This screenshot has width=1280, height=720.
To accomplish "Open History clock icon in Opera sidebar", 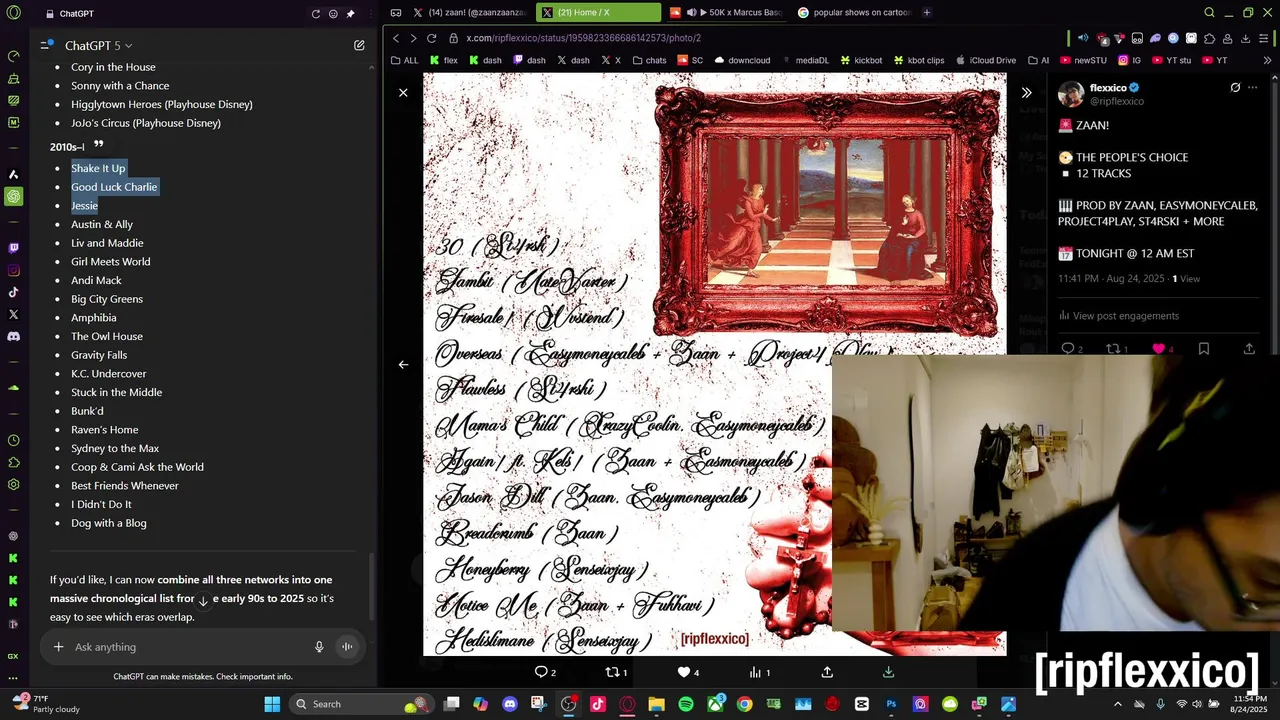I will 13,440.
